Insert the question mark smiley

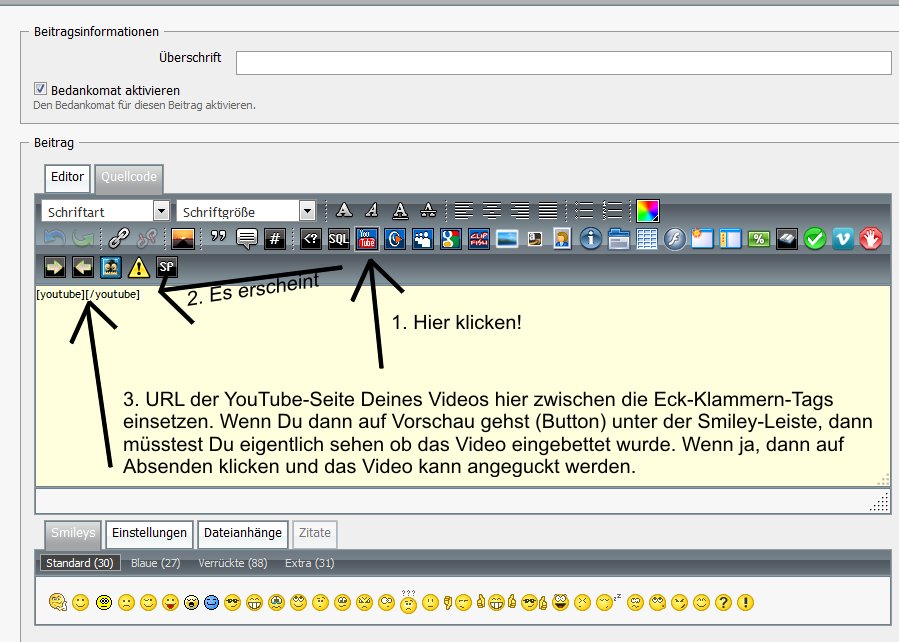pos(724,602)
